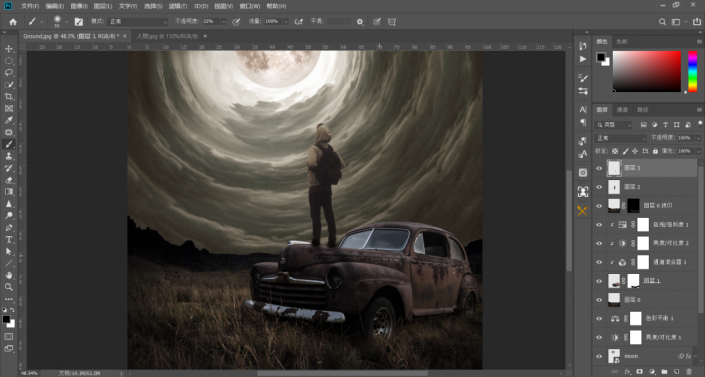Viewport: 705px width, 377px height.
Task: Open layer blend mode dropdown
Action: tap(620, 138)
